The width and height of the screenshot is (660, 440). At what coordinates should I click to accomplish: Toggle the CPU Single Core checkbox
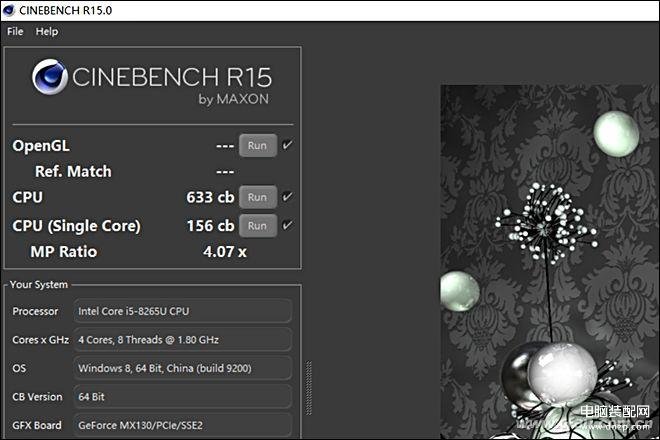[x=287, y=225]
